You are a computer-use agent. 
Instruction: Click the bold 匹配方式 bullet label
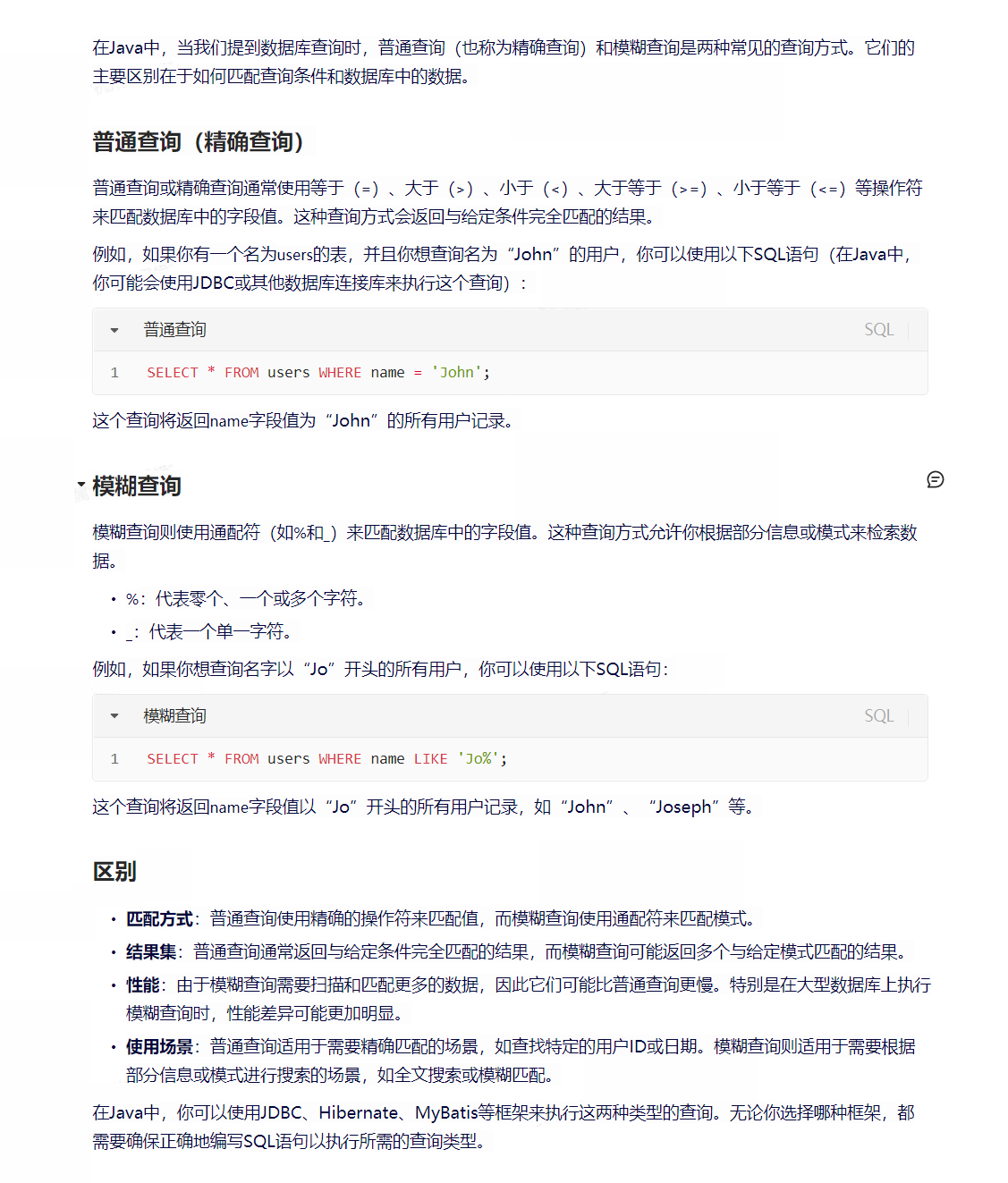(159, 919)
